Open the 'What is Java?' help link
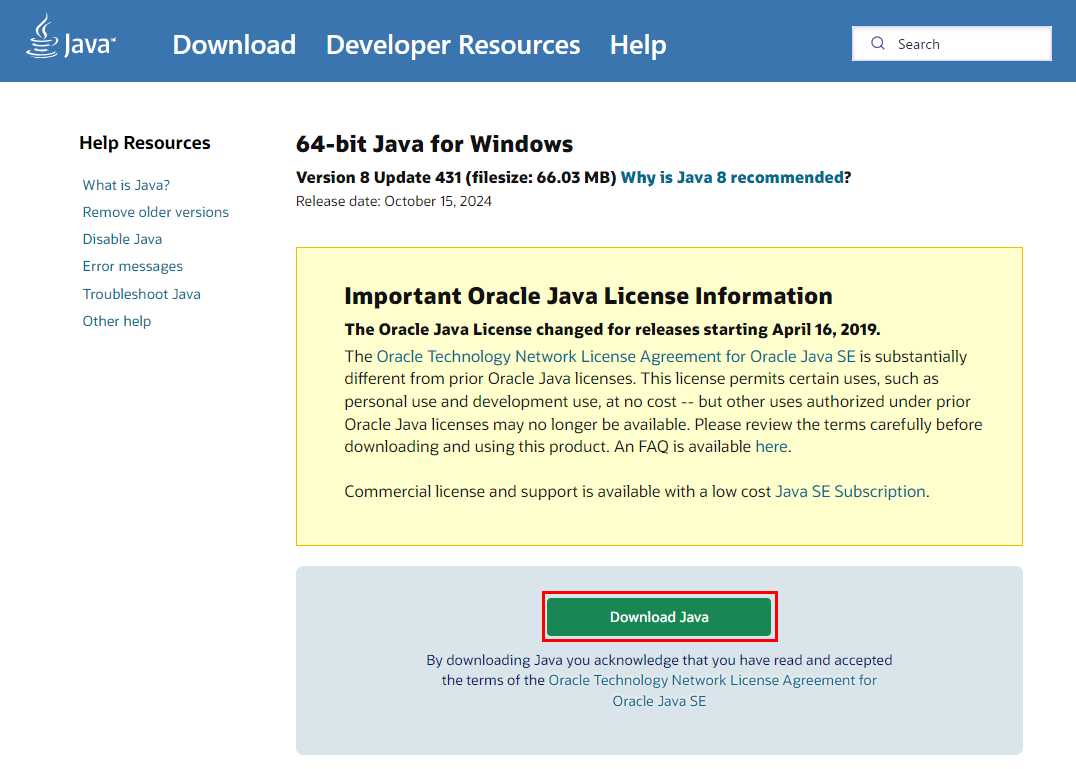 click(126, 185)
